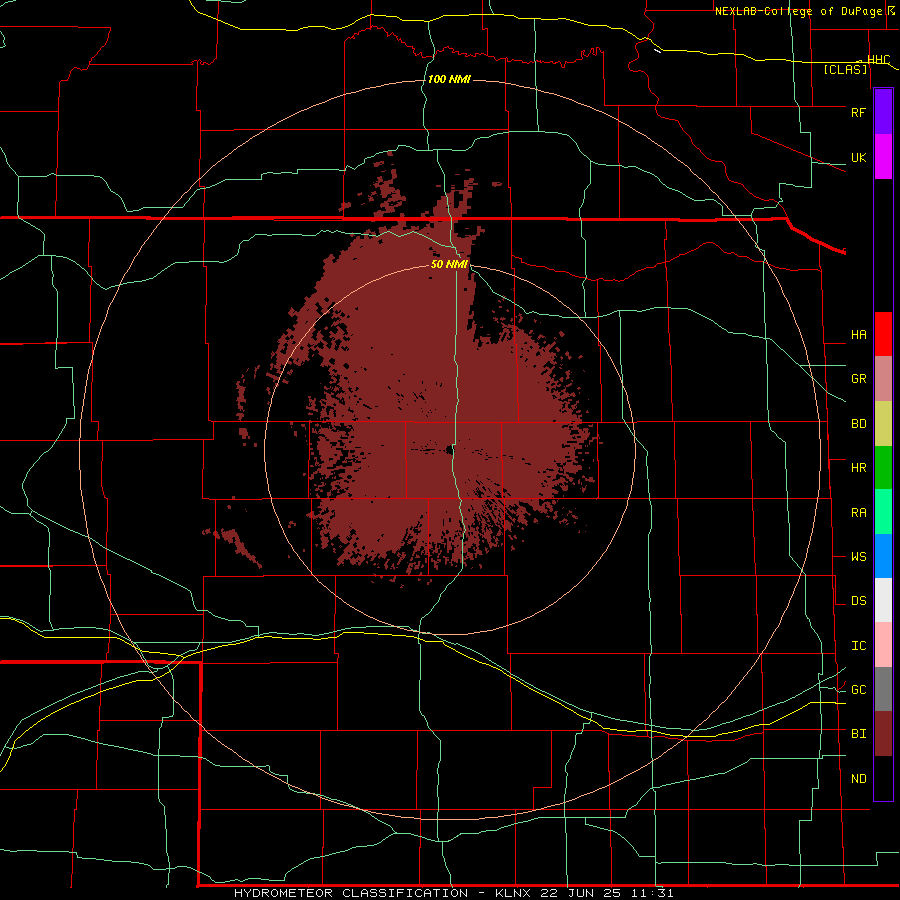This screenshot has width=900, height=900.
Task: Click the HHC product code label
Action: point(878,59)
